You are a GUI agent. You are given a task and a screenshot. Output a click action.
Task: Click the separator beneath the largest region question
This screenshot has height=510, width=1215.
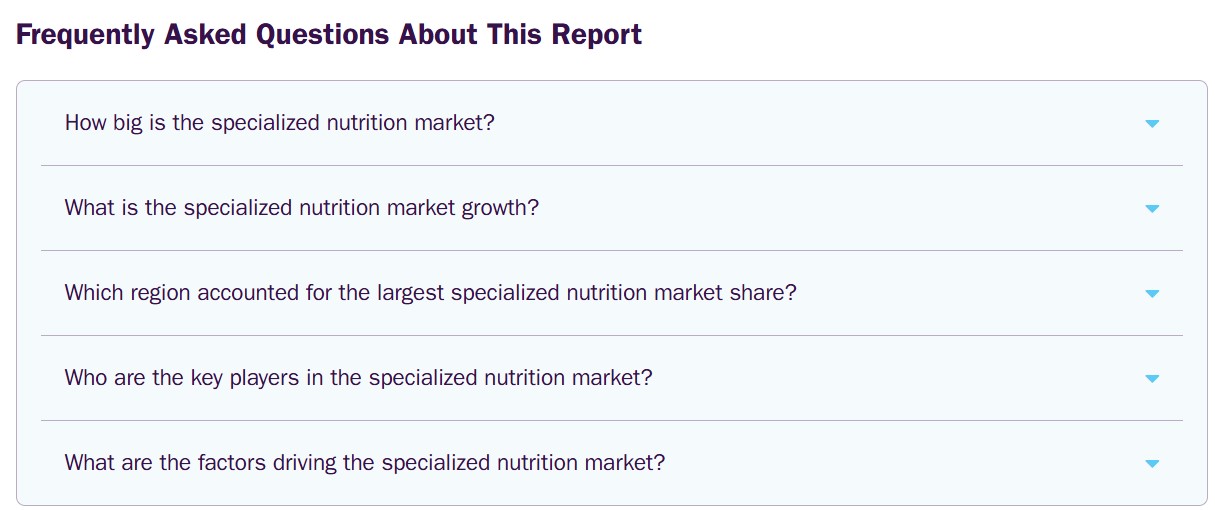click(x=611, y=335)
